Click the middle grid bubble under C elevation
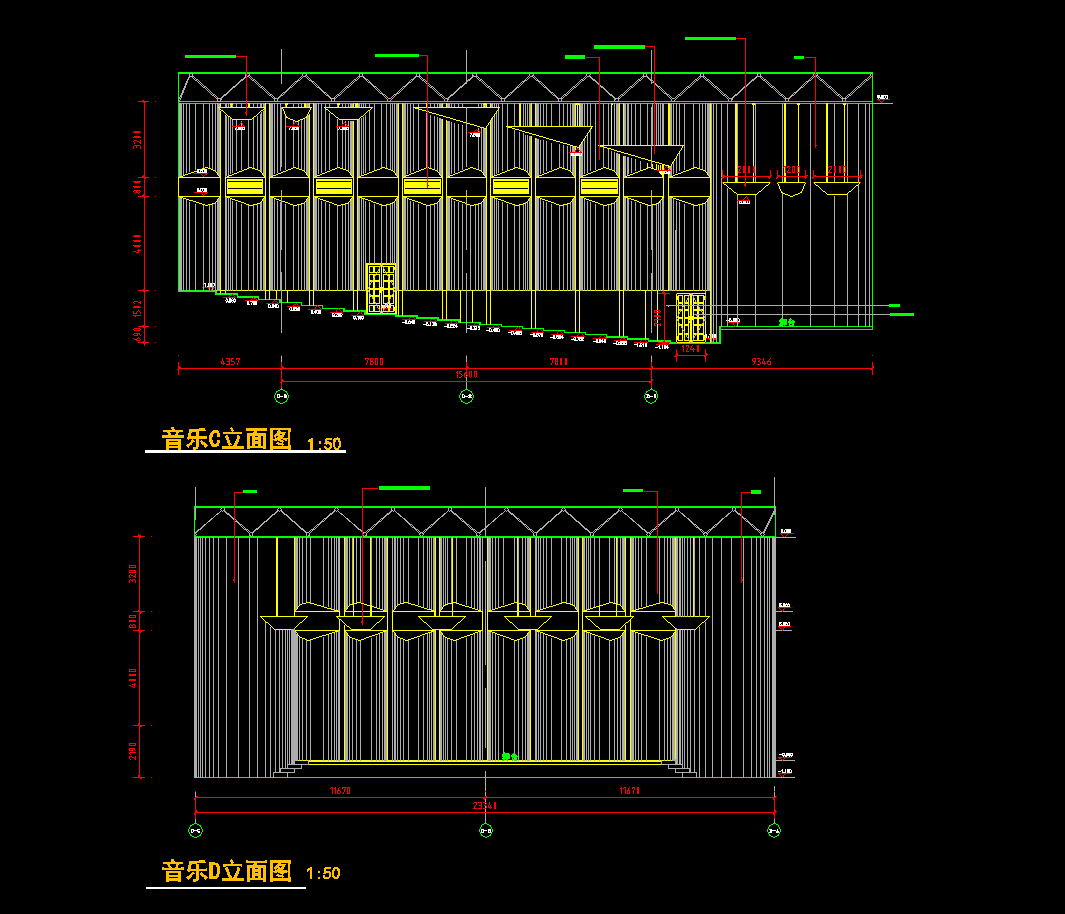1065x914 pixels. [x=466, y=397]
